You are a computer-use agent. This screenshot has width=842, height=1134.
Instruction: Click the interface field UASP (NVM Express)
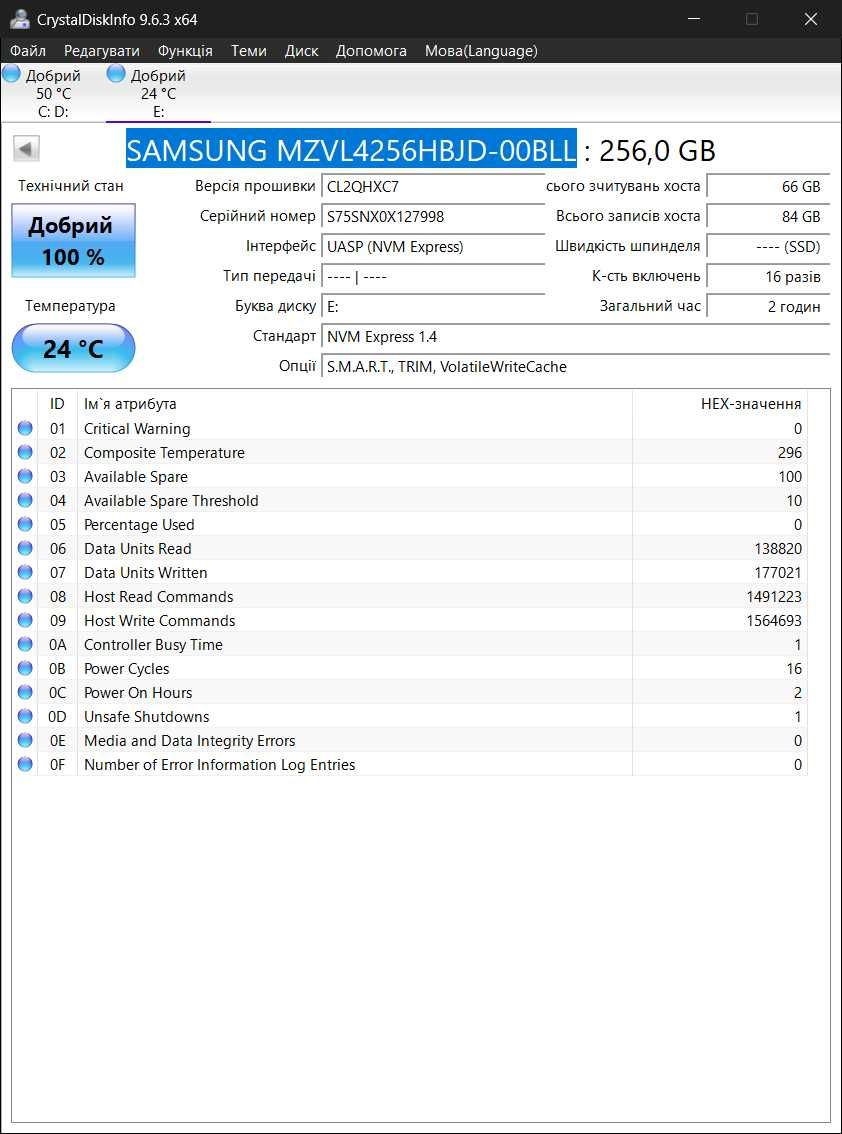[433, 247]
